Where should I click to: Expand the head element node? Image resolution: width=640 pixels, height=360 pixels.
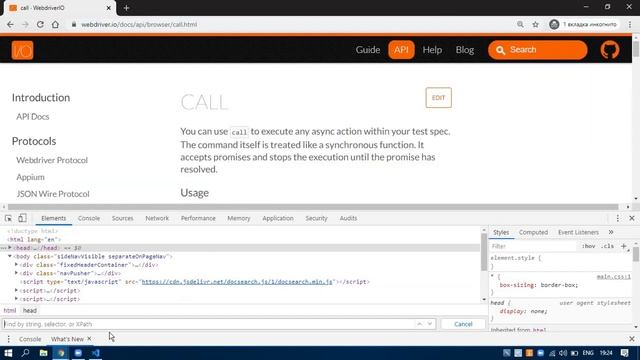point(10,248)
